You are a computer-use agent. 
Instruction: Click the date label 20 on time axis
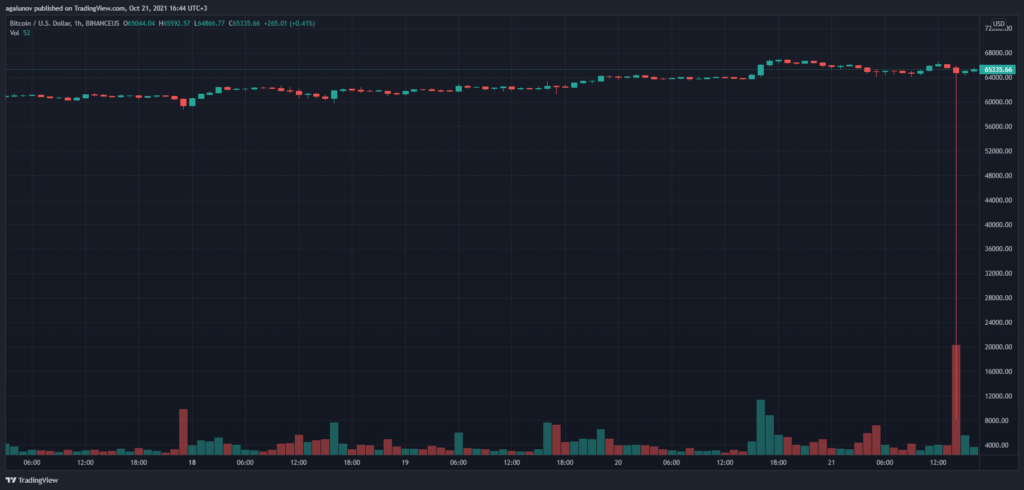[x=618, y=463]
